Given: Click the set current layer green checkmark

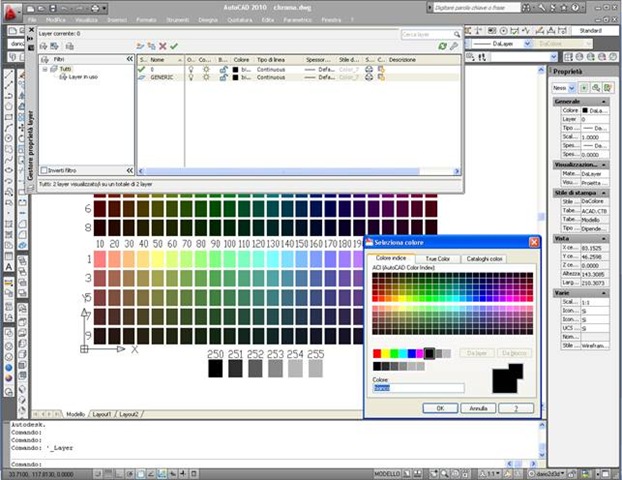Looking at the screenshot, I should coord(174,46).
